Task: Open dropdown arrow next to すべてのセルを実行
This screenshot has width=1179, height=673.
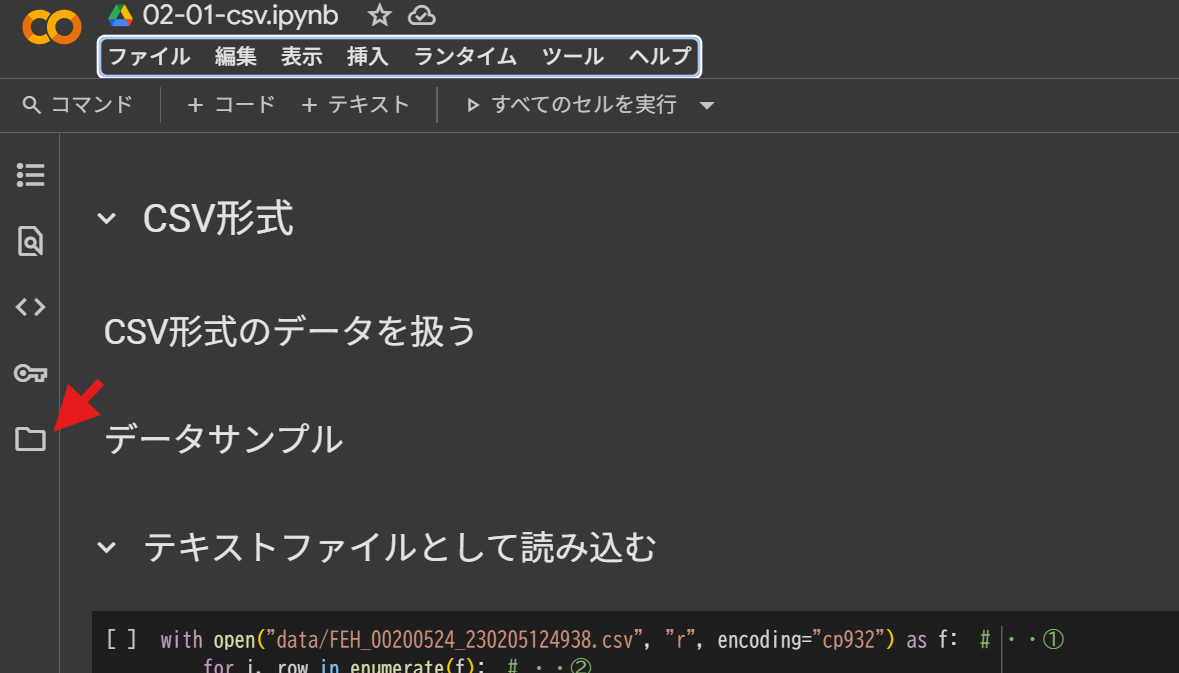Action: point(707,105)
